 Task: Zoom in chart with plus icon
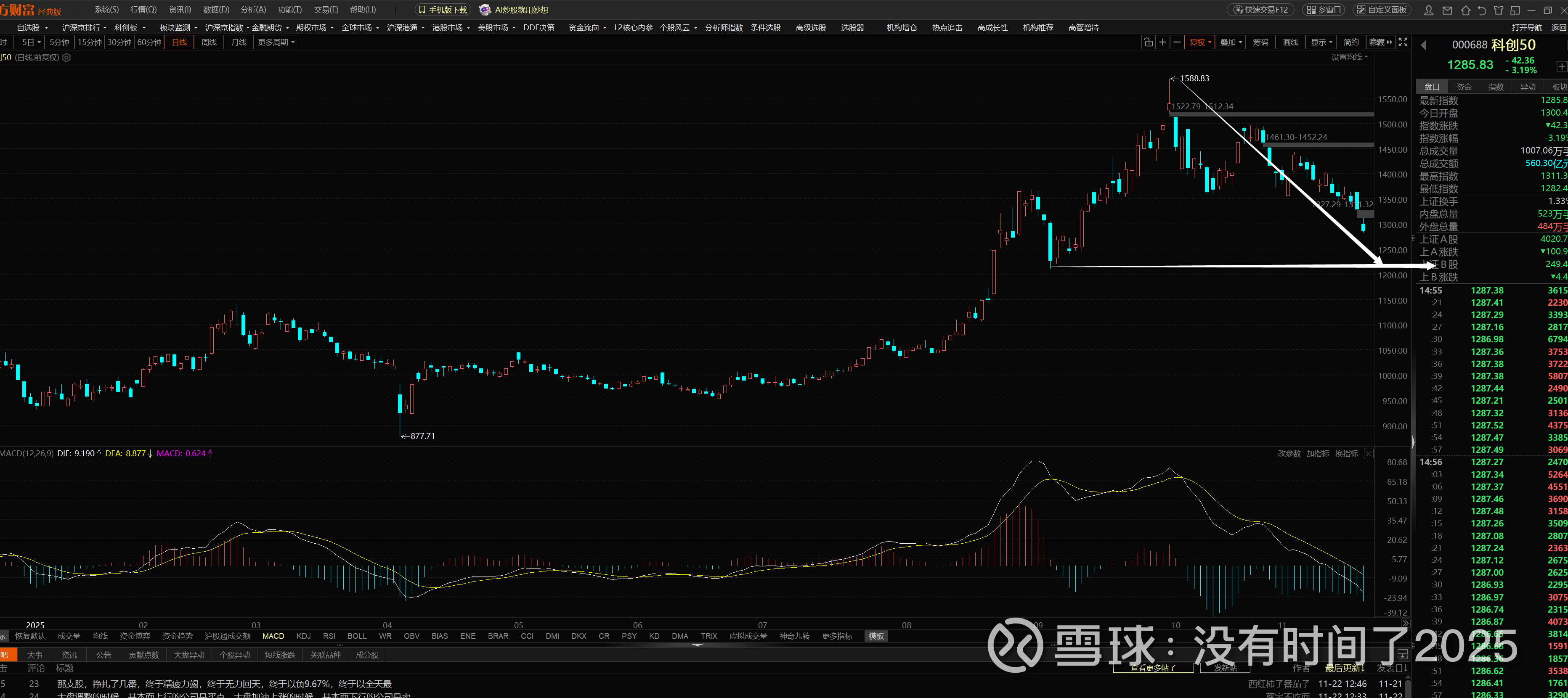point(1162,42)
